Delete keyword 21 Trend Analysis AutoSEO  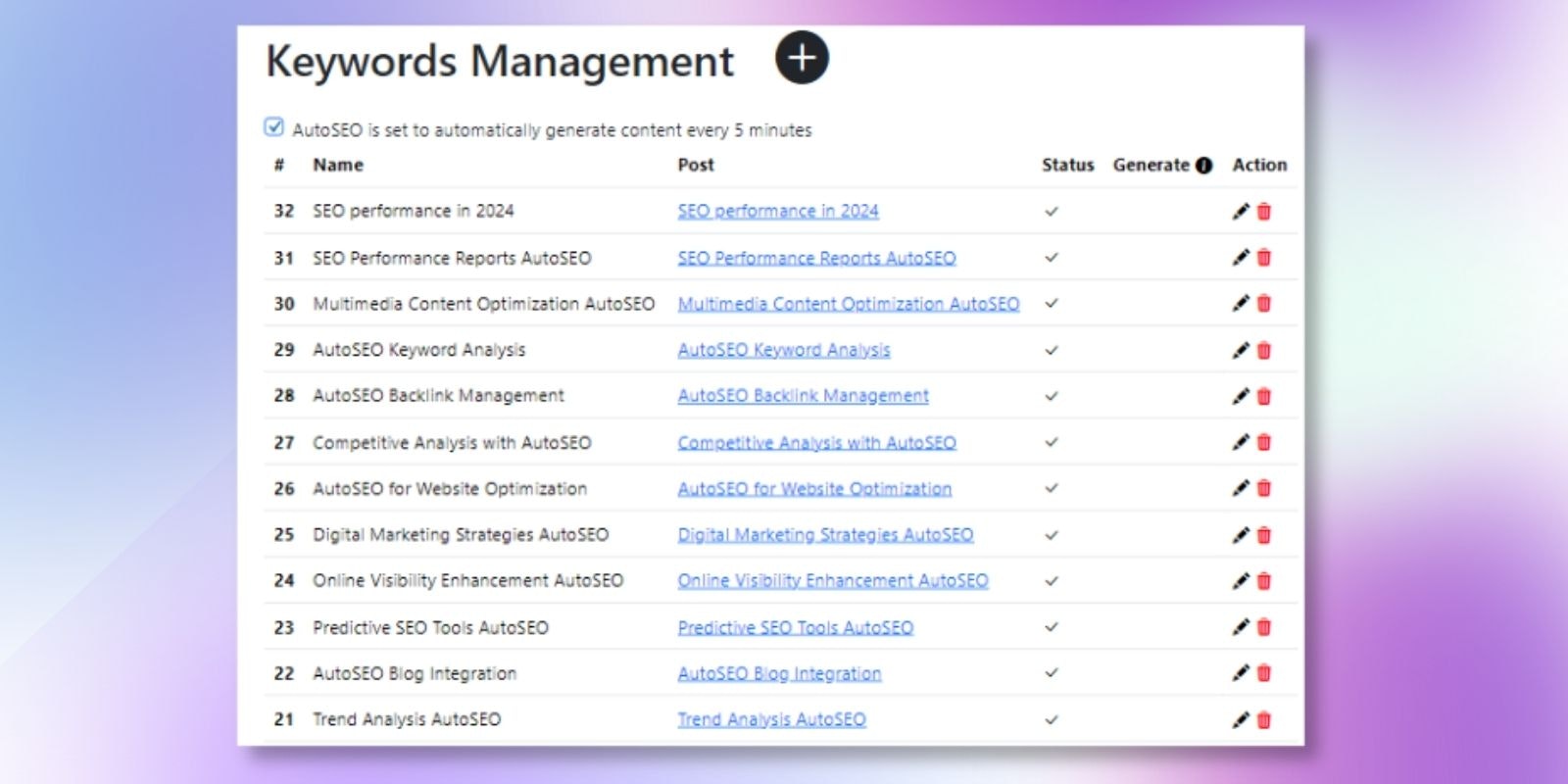tap(1264, 720)
